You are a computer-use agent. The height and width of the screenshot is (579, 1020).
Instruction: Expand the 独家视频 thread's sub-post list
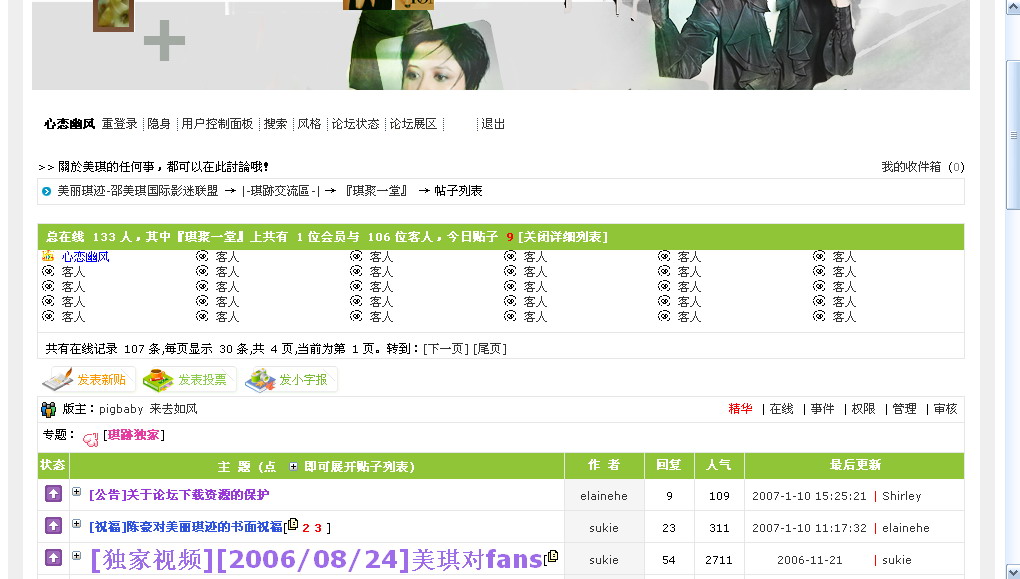76,556
